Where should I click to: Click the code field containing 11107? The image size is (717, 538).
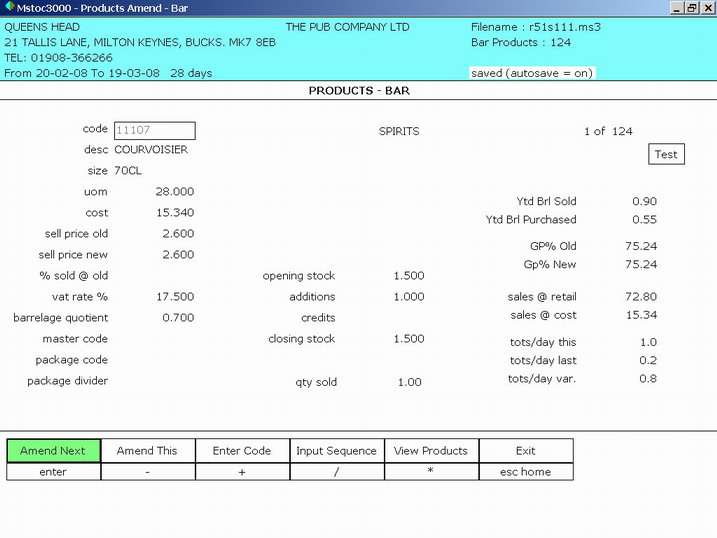point(154,130)
